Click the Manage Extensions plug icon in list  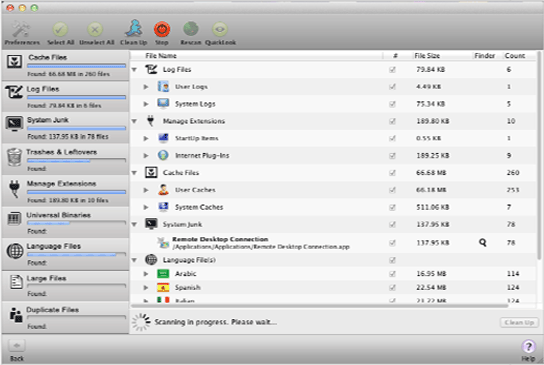[151, 120]
